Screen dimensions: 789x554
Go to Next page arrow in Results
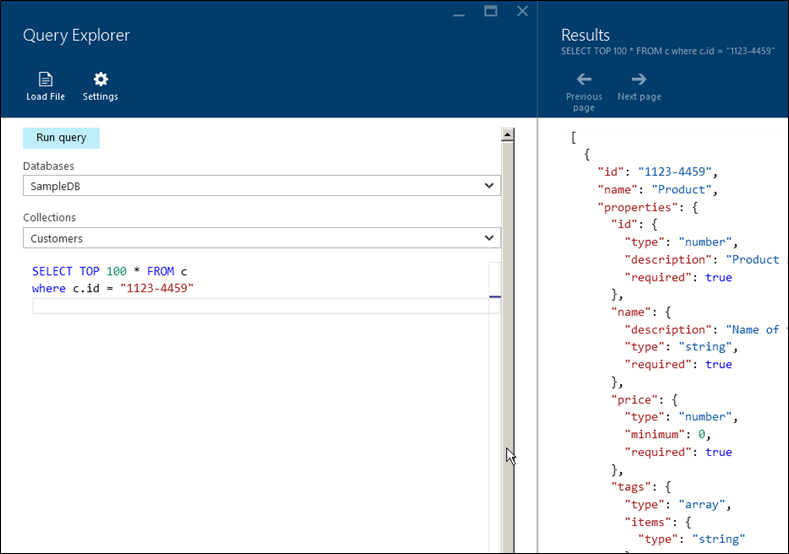point(639,79)
